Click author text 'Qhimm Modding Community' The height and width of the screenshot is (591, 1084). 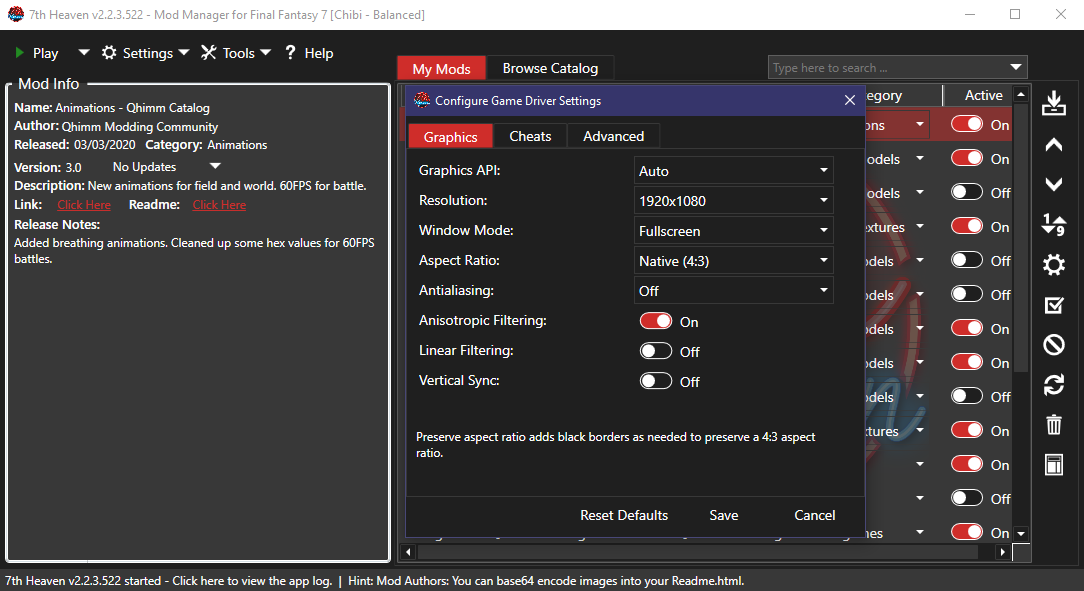click(140, 126)
